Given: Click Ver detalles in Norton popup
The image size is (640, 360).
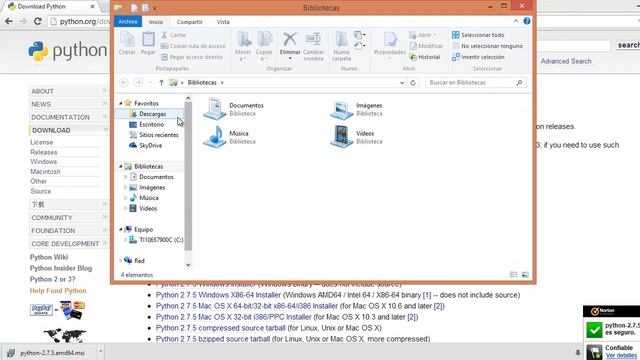Looking at the screenshot, I should click(621, 356).
